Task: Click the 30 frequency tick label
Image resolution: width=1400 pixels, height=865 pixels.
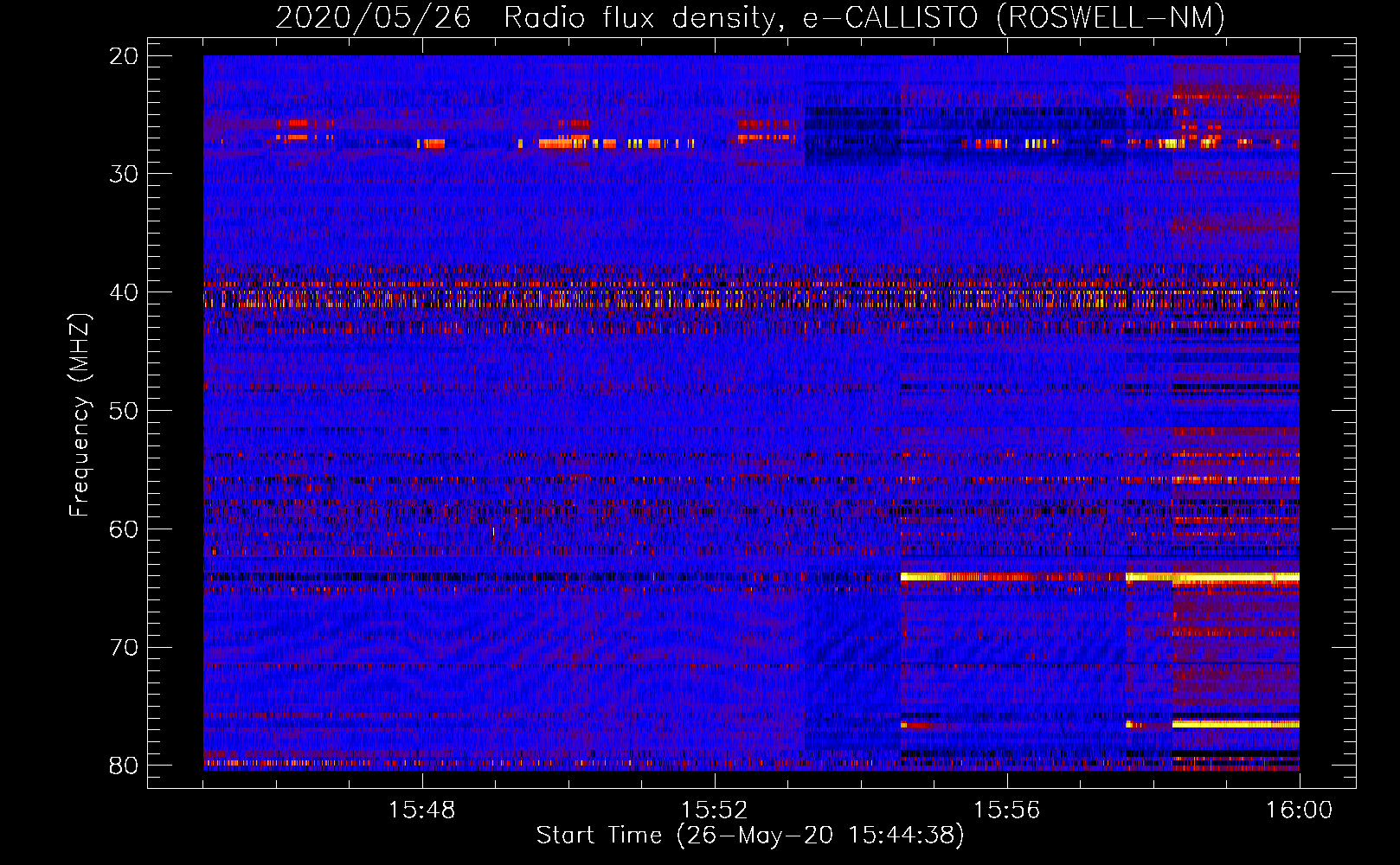Action: [125, 174]
